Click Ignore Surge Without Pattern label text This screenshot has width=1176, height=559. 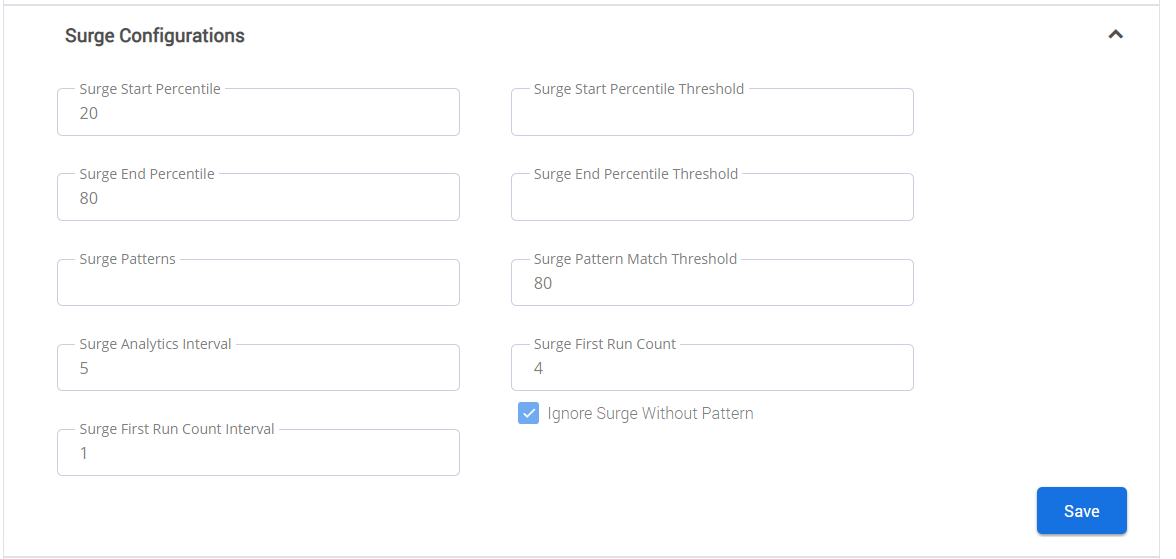[x=650, y=413]
